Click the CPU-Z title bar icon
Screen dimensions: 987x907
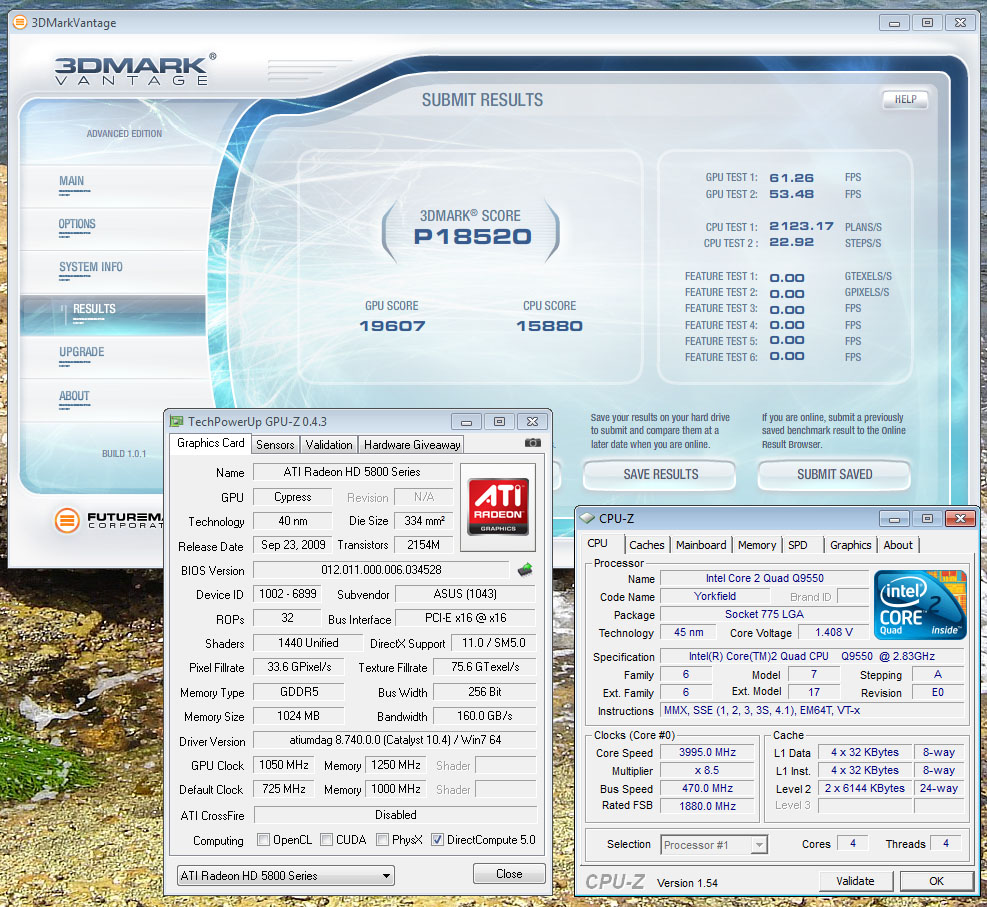[x=587, y=519]
